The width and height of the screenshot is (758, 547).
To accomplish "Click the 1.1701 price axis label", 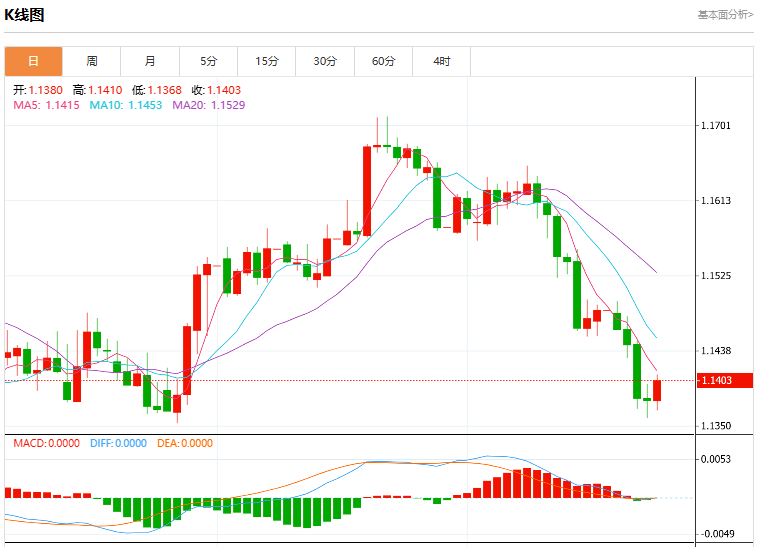I will coord(716,126).
